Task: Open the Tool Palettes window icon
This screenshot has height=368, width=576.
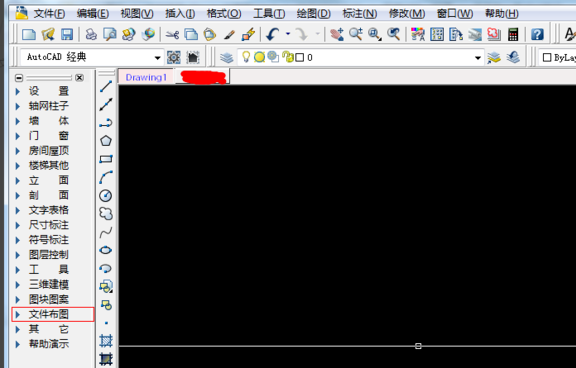Action: [x=456, y=35]
